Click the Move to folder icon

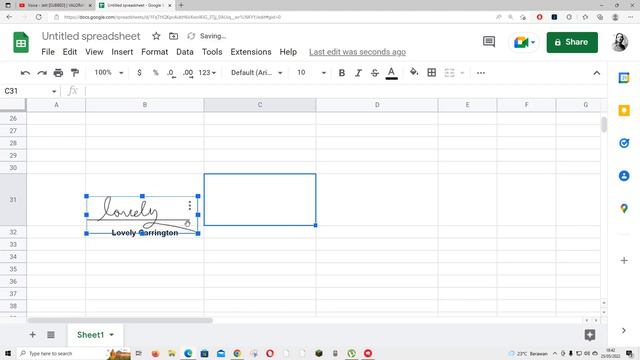point(173,36)
